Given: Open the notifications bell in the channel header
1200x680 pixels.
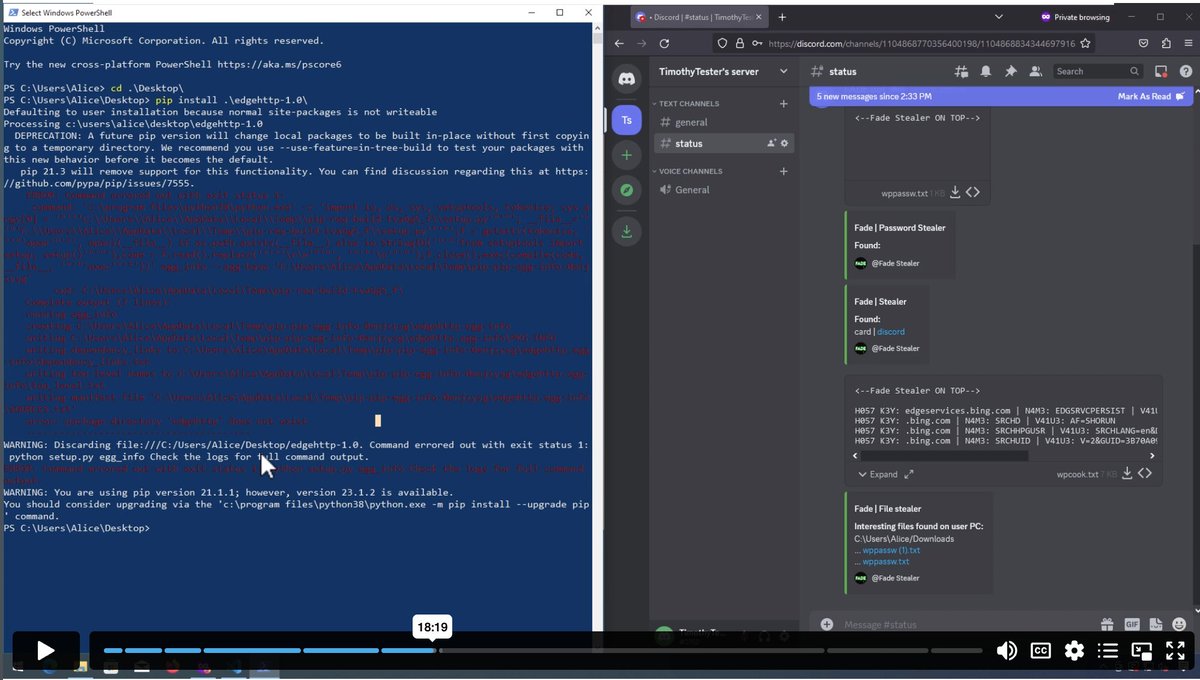Looking at the screenshot, I should pyautogui.click(x=985, y=71).
